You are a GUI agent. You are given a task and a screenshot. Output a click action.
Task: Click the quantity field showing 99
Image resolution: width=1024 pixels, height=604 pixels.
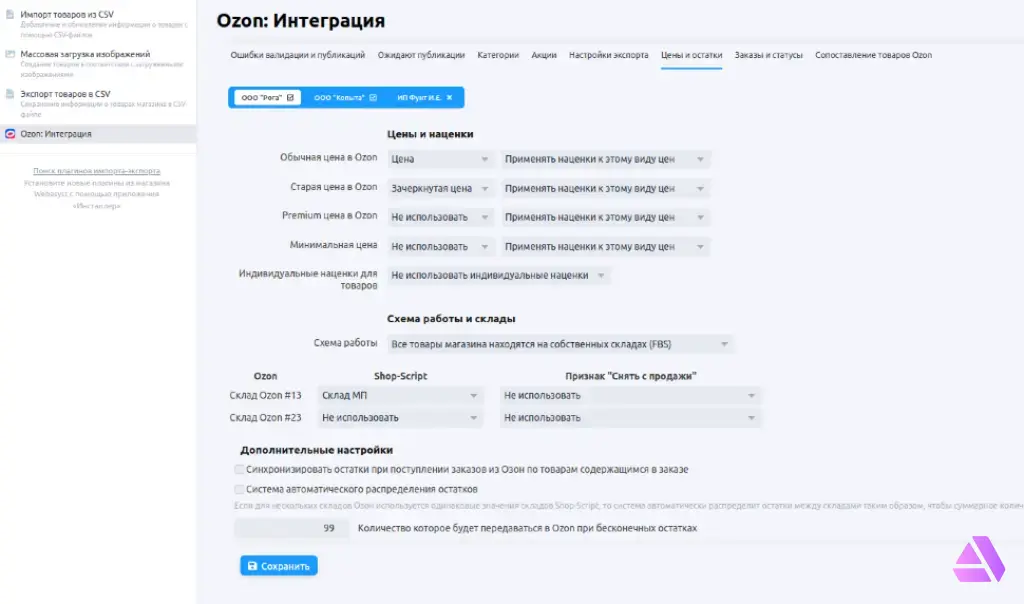pos(292,528)
